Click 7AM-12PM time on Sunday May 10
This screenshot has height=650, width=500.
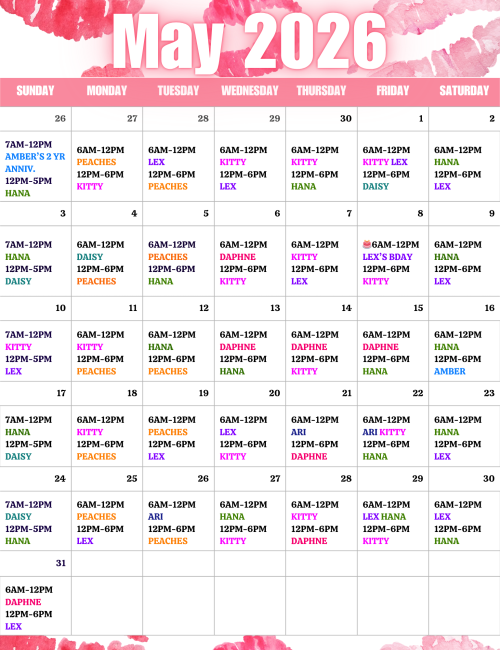[x=29, y=335]
